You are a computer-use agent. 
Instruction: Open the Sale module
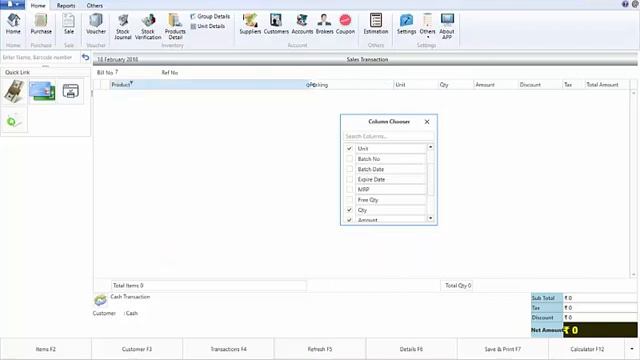69,24
